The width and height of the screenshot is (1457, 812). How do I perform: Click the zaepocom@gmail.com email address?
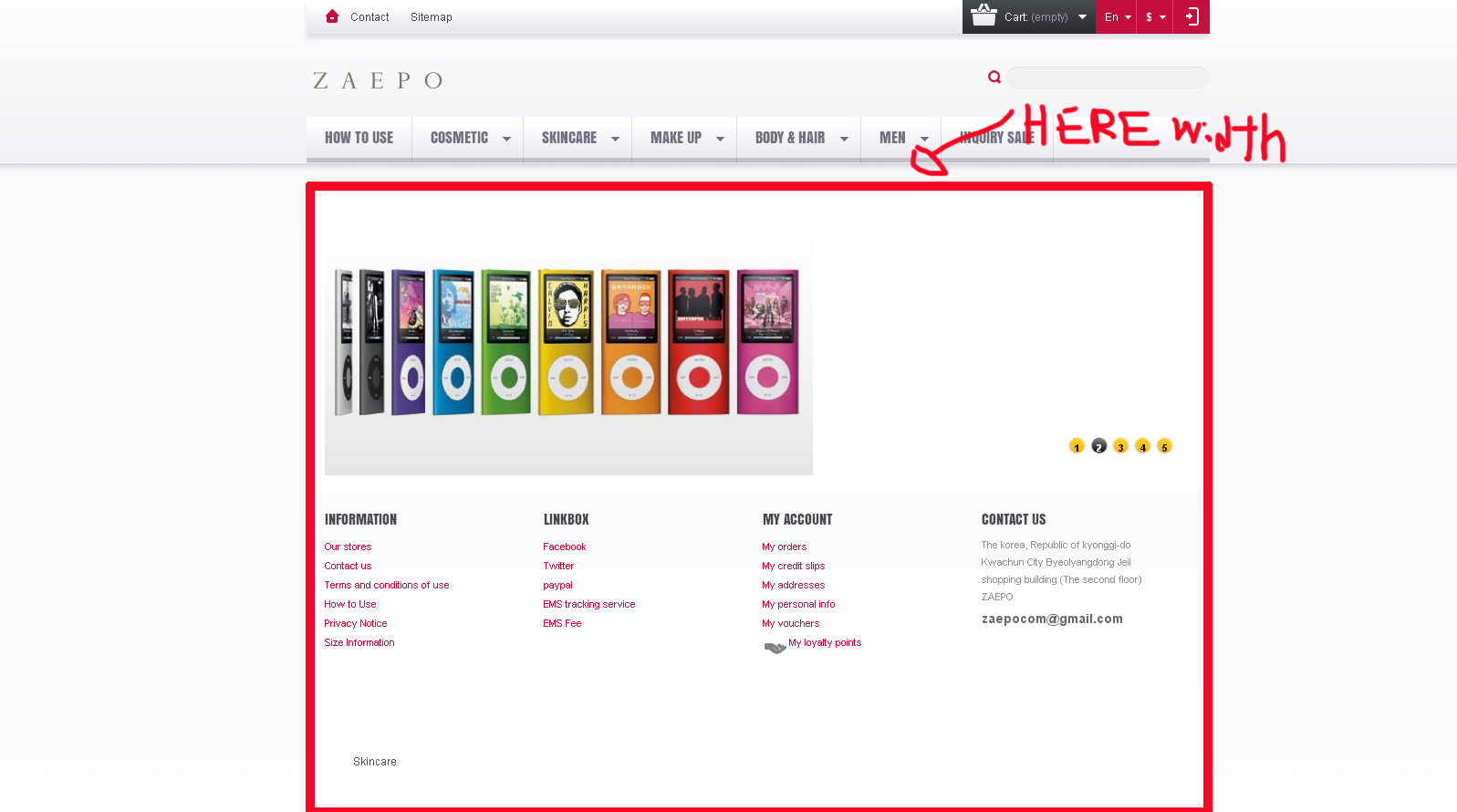1052,619
